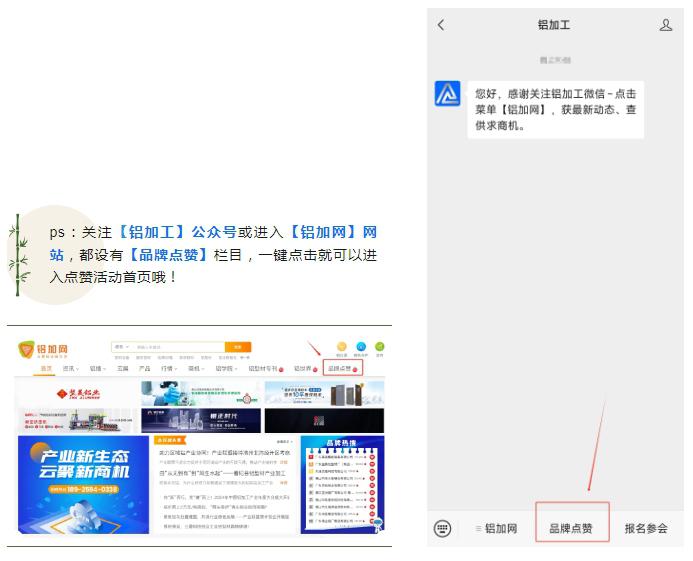Click the orange news section tag
The image size is (693, 561).
(170, 440)
